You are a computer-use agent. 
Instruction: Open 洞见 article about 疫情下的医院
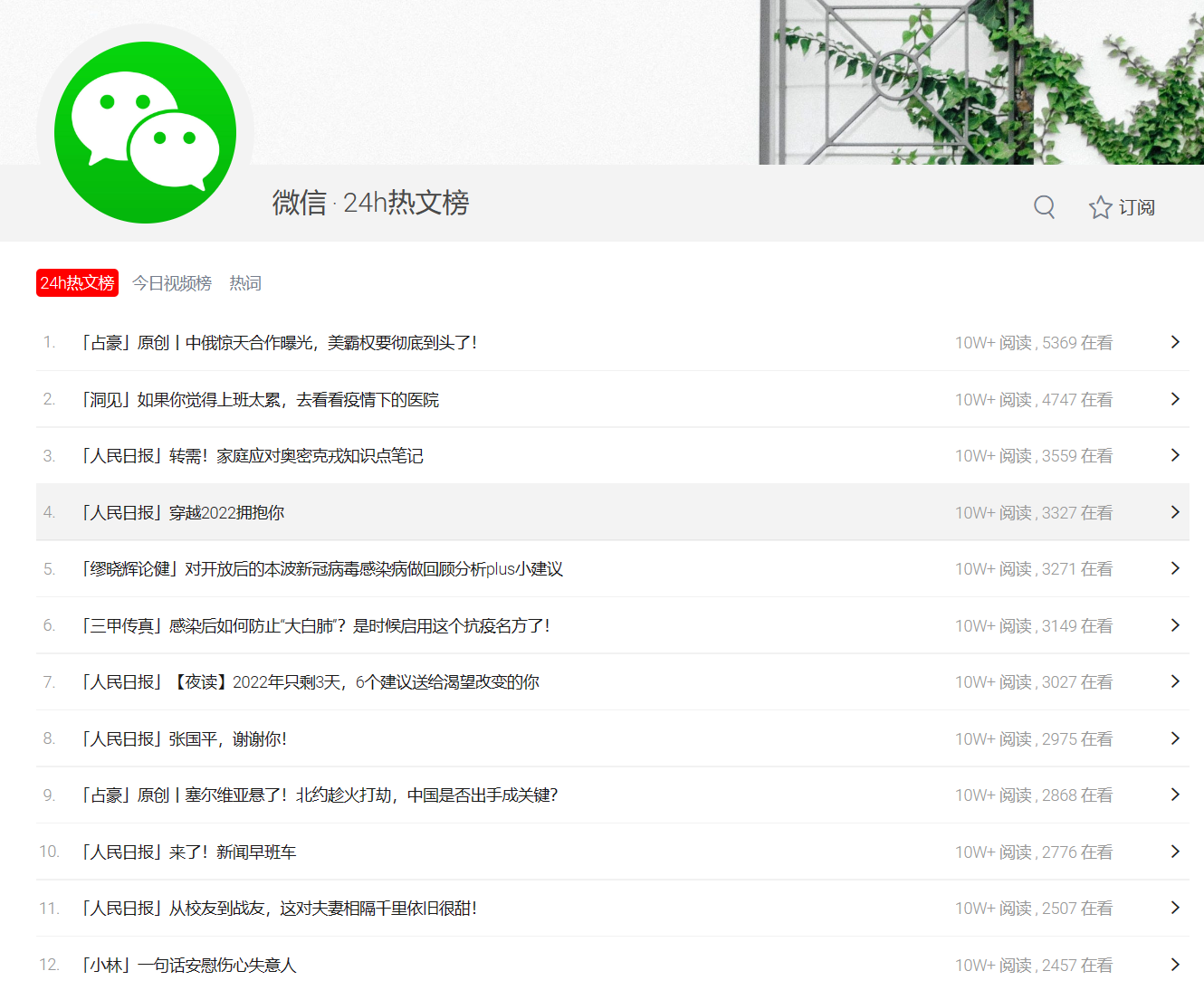tap(260, 400)
